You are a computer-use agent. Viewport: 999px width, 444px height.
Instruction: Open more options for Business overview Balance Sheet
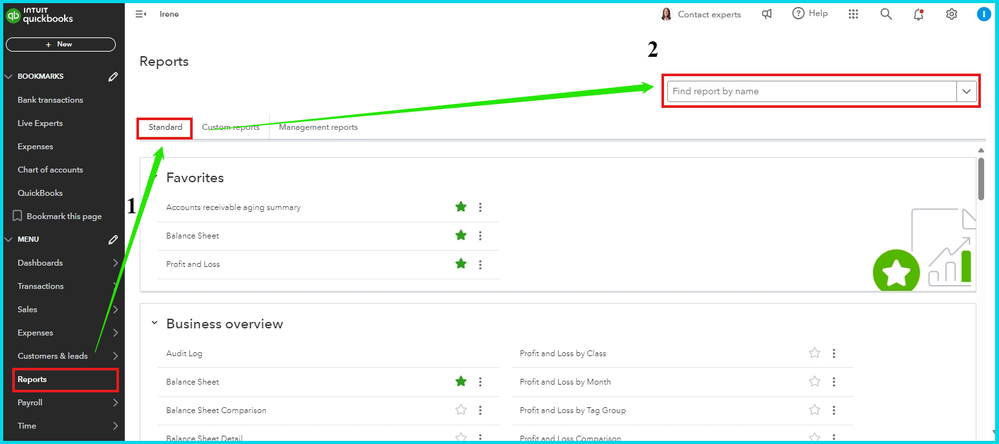pos(480,382)
